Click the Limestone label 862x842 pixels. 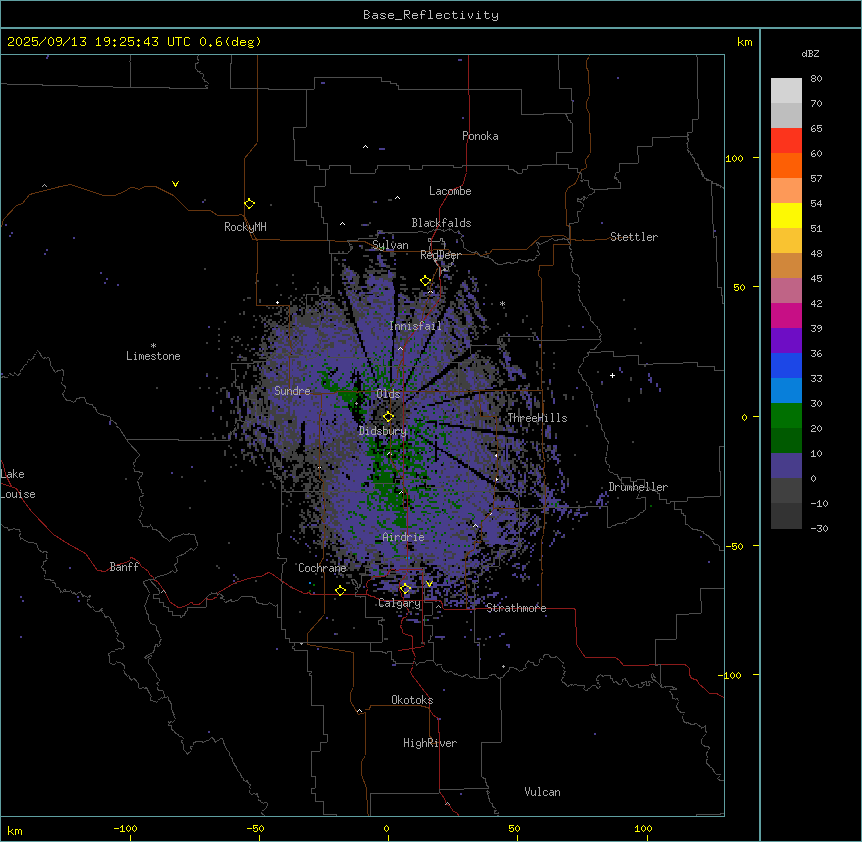(x=153, y=356)
